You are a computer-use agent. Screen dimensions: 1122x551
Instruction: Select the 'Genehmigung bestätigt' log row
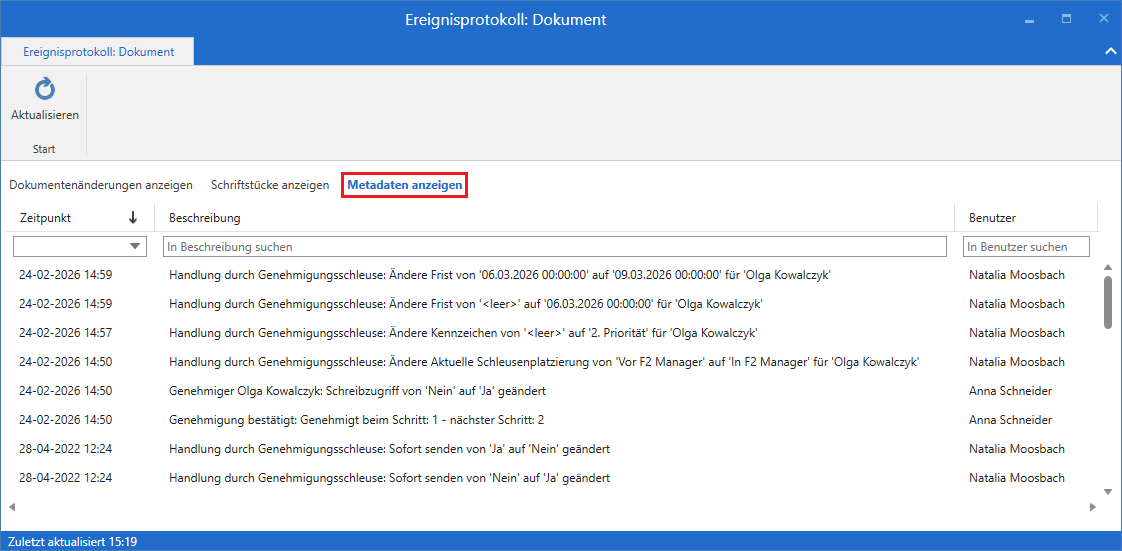pos(356,420)
